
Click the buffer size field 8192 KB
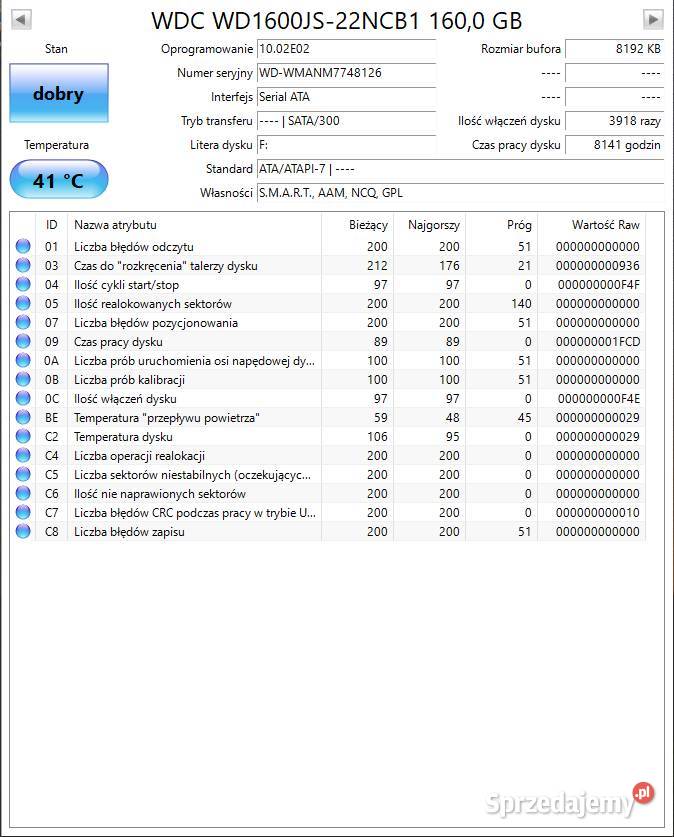click(614, 49)
